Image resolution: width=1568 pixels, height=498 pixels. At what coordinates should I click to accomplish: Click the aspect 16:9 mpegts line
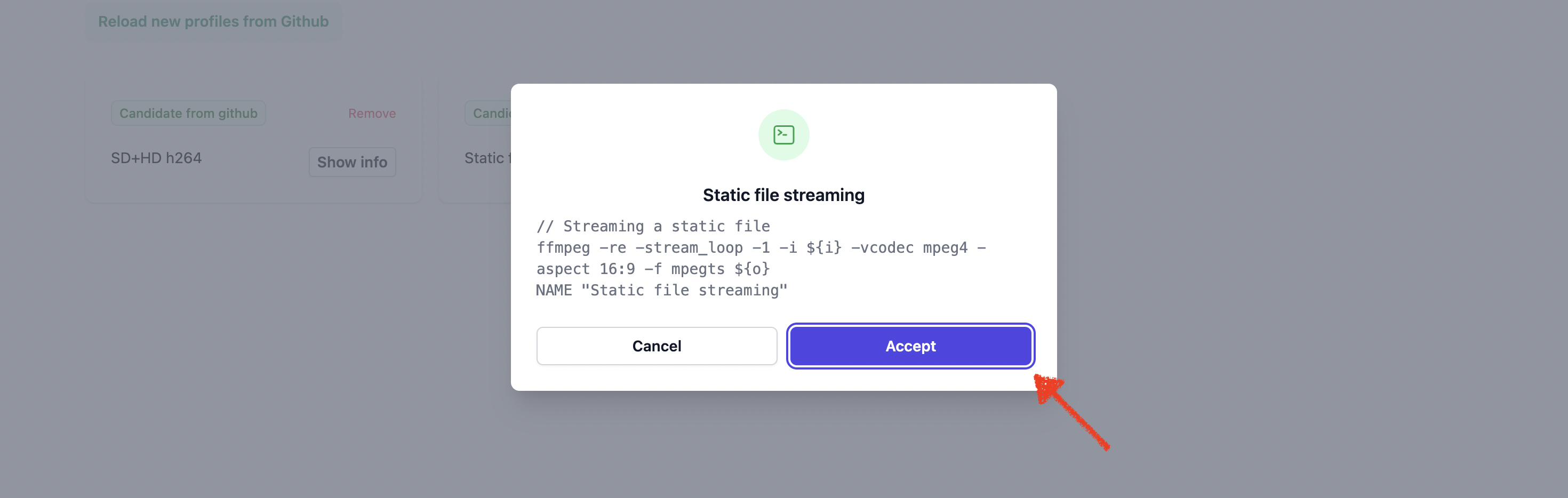pyautogui.click(x=652, y=269)
